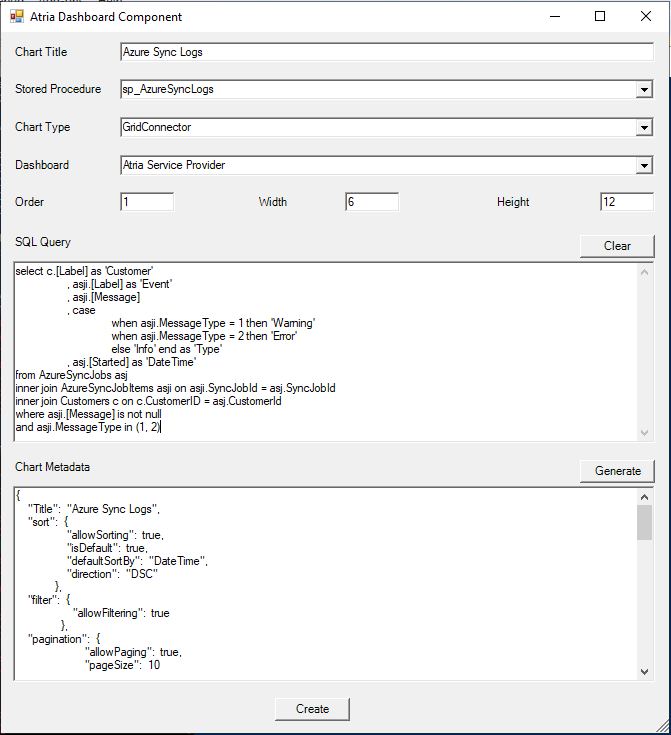The image size is (671, 735).
Task: Open the Dashboard dropdown list
Action: point(644,165)
